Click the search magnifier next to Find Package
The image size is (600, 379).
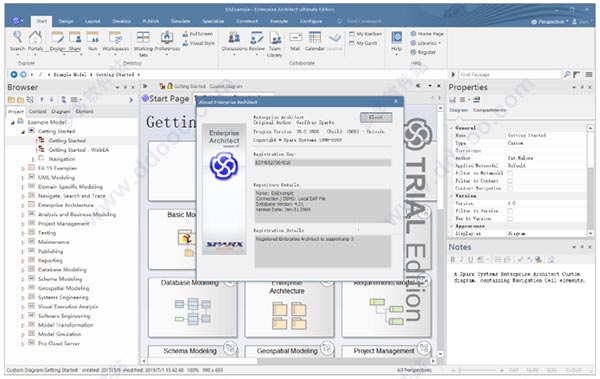click(x=567, y=74)
